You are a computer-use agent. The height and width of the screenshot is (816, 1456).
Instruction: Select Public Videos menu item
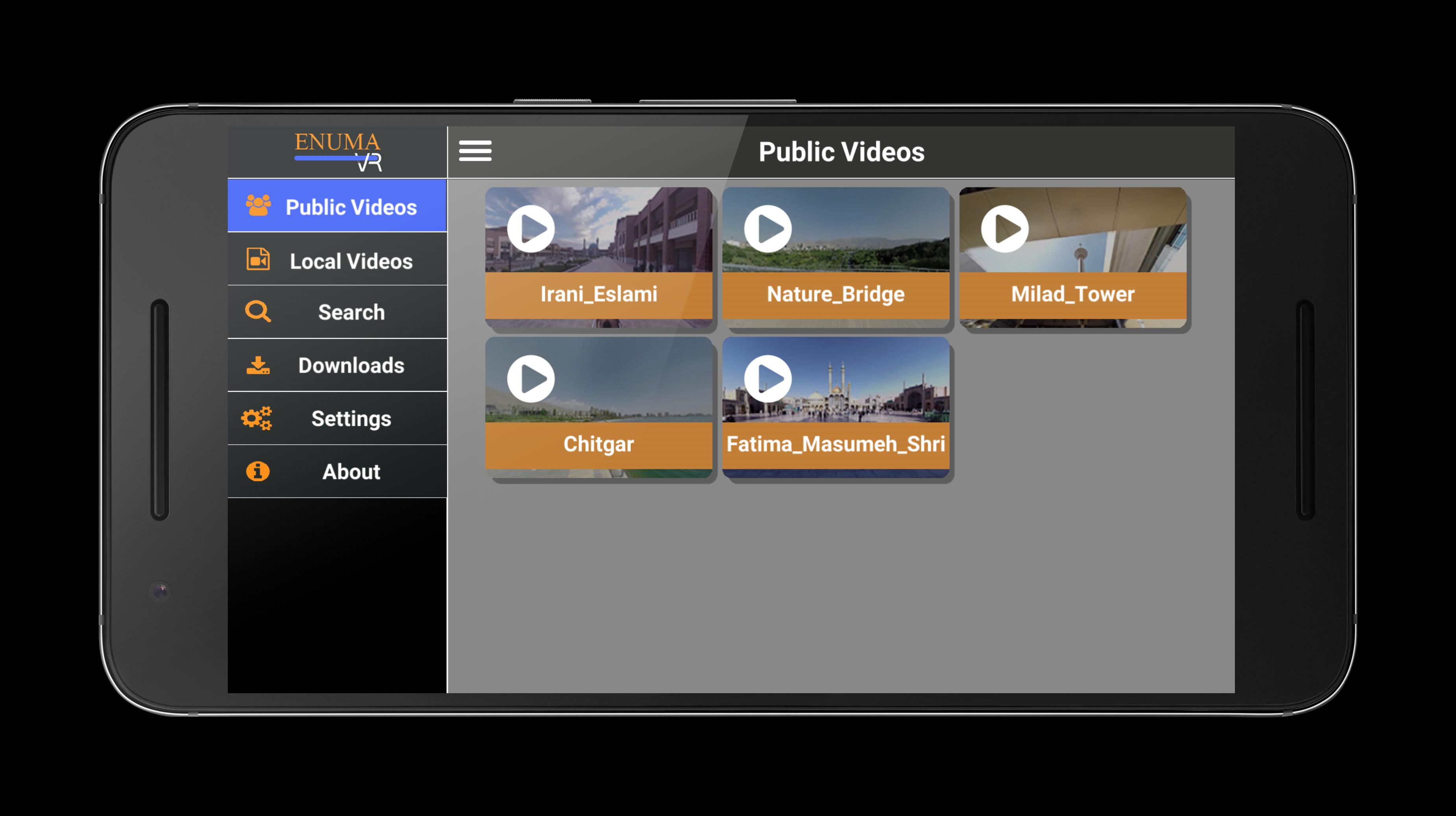coord(338,206)
